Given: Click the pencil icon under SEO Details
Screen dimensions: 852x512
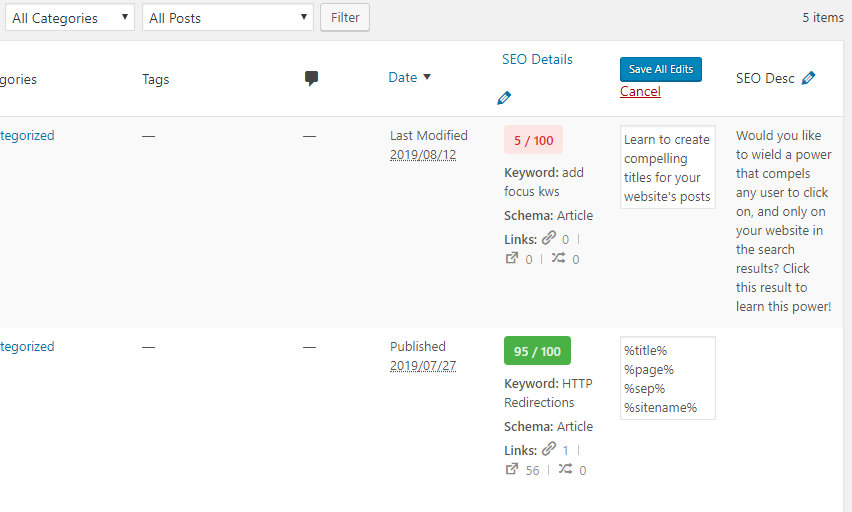Looking at the screenshot, I should [504, 98].
